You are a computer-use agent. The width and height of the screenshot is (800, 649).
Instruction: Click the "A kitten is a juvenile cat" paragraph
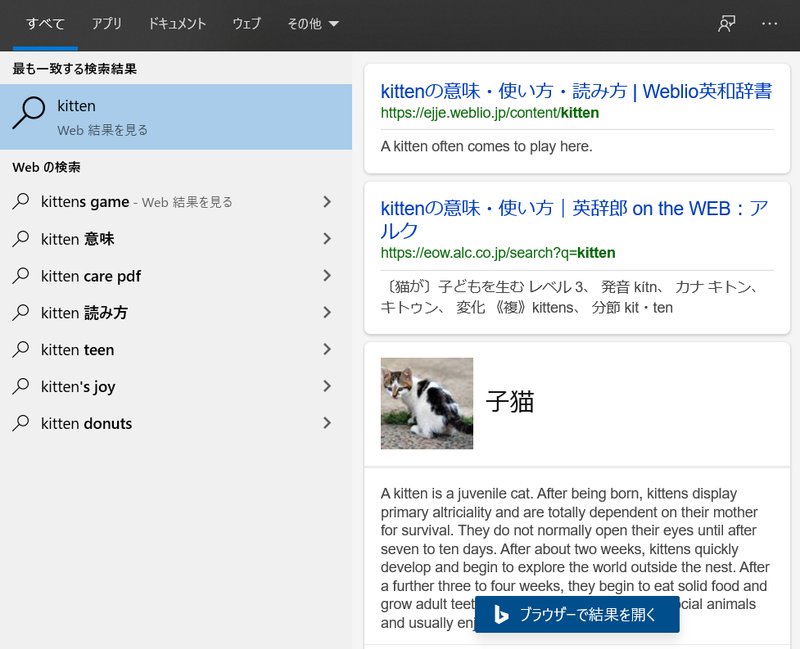pos(576,558)
